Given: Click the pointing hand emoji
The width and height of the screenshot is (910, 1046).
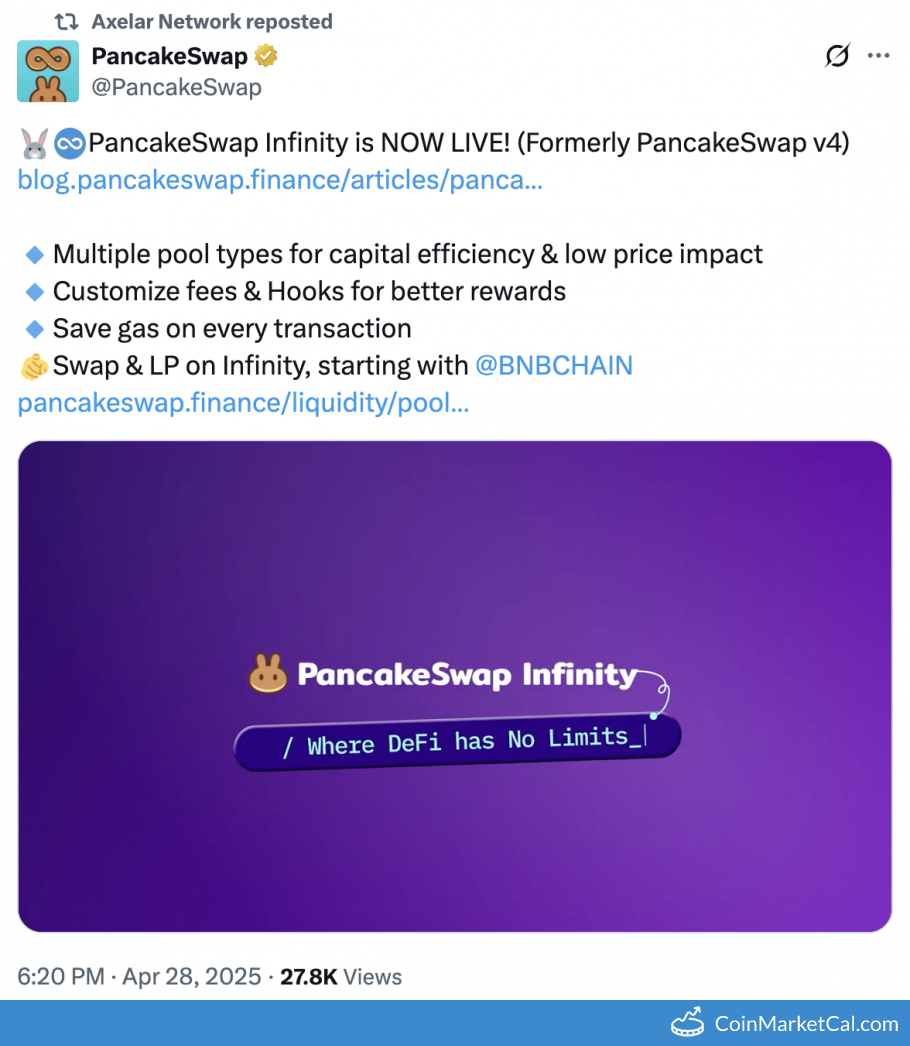Looking at the screenshot, I should (34, 367).
